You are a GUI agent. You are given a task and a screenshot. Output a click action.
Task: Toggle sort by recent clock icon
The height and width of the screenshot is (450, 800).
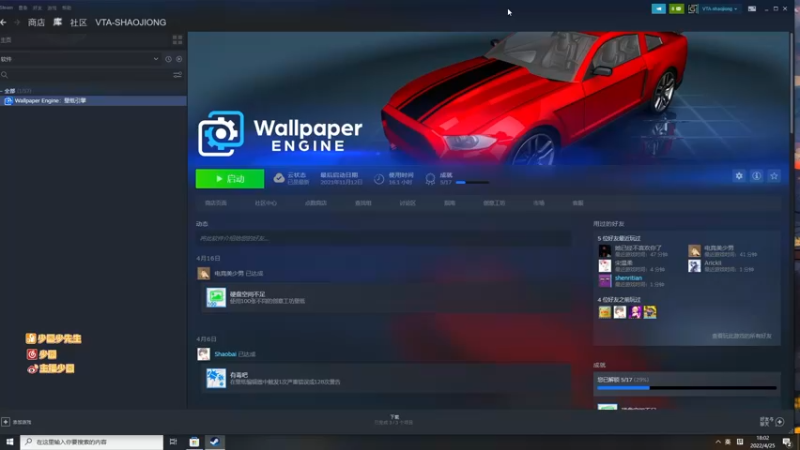tap(168, 59)
